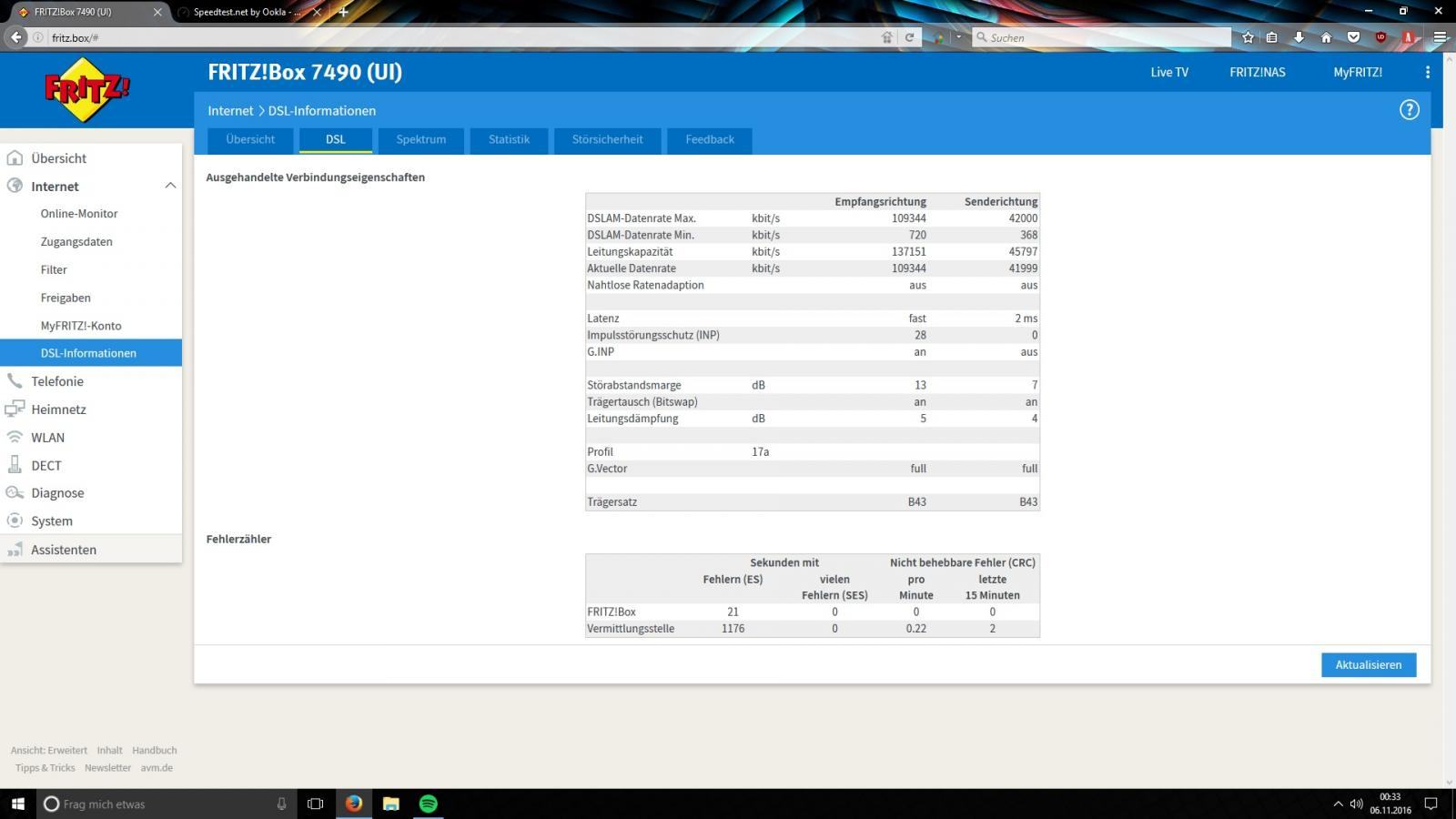
Task: Show hidden system tray icons
Action: [x=1338, y=804]
